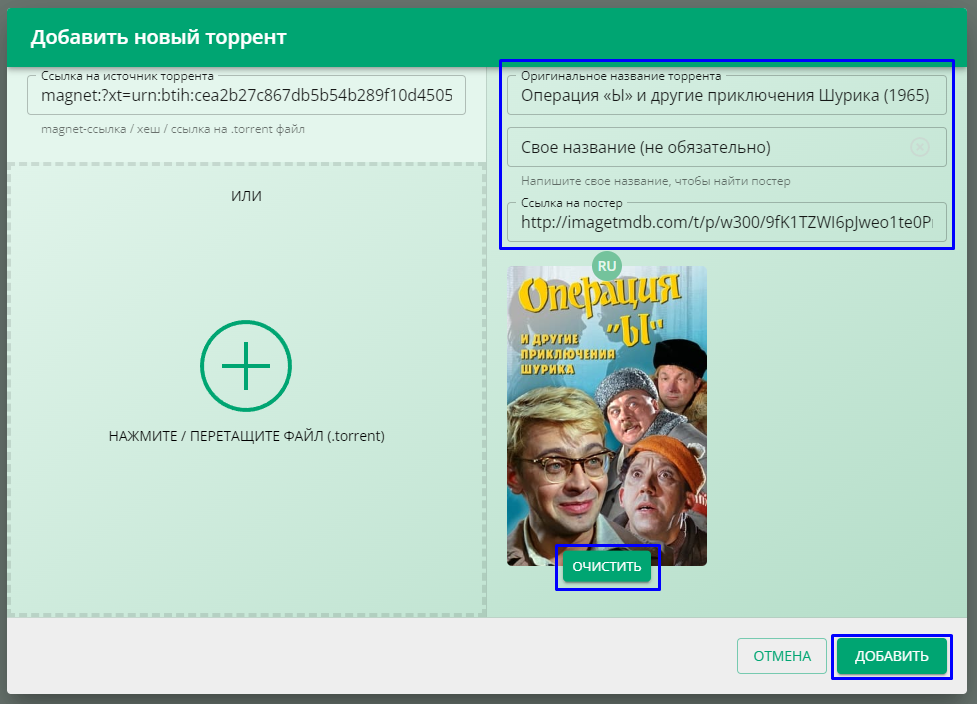Click the Операция Ы movie poster thumbnail
977x704 pixels.
[606, 420]
